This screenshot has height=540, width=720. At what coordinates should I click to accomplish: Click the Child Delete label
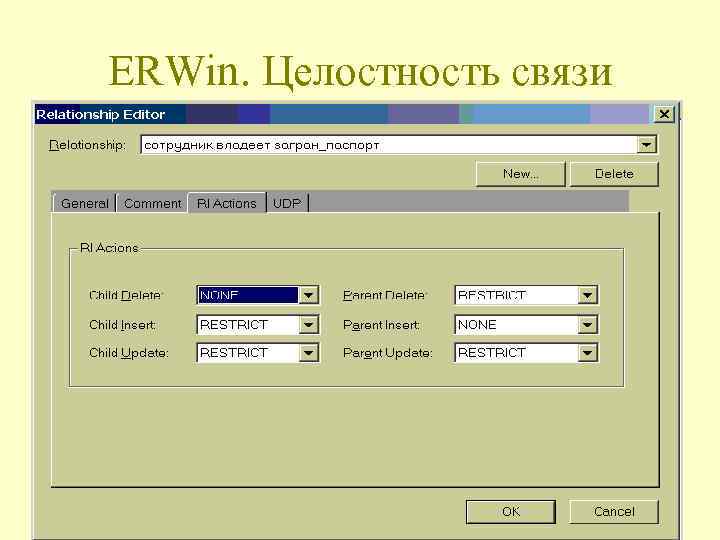[126, 295]
